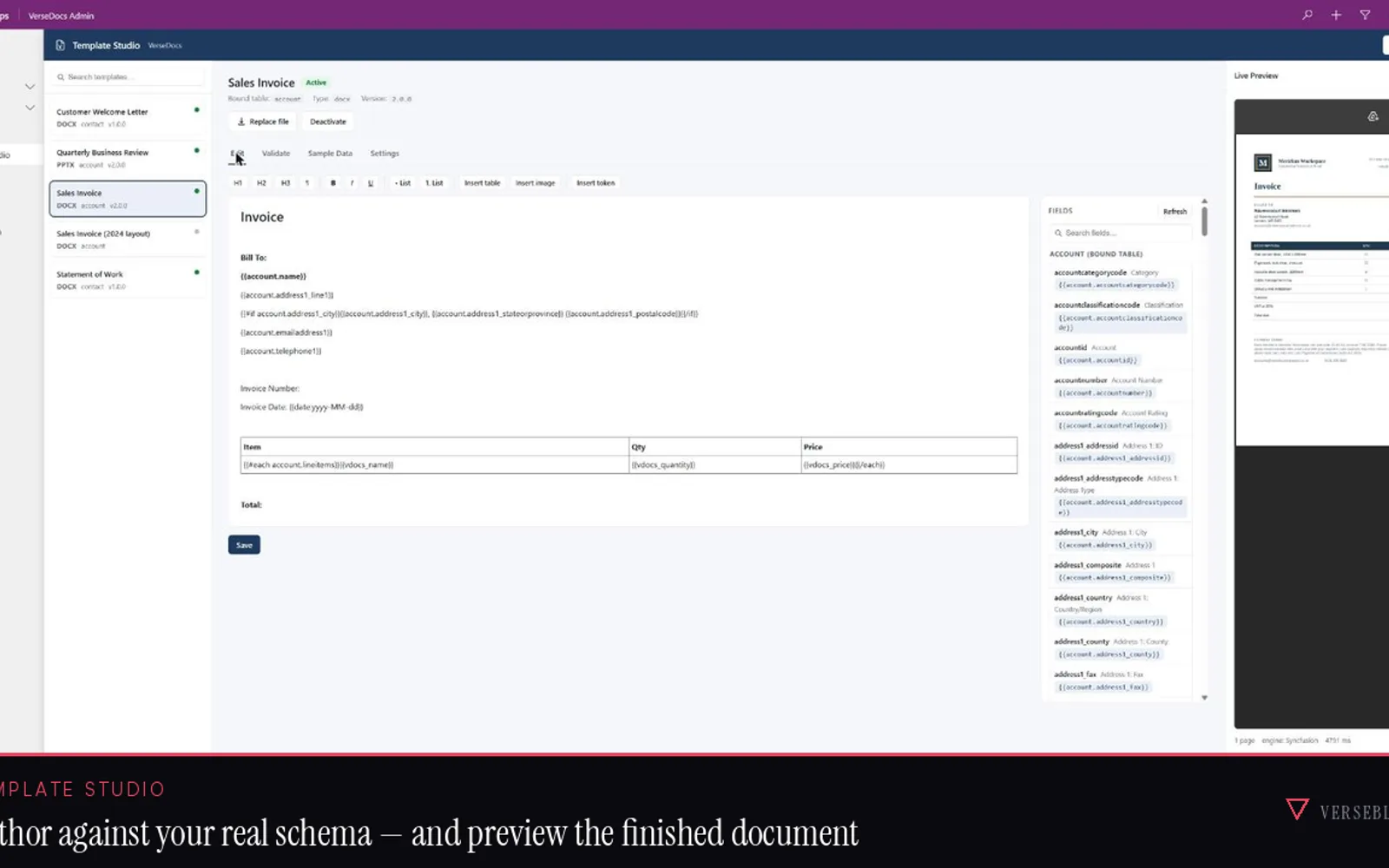The image size is (1389, 868).
Task: Select the Statement of Work template
Action: click(128, 280)
